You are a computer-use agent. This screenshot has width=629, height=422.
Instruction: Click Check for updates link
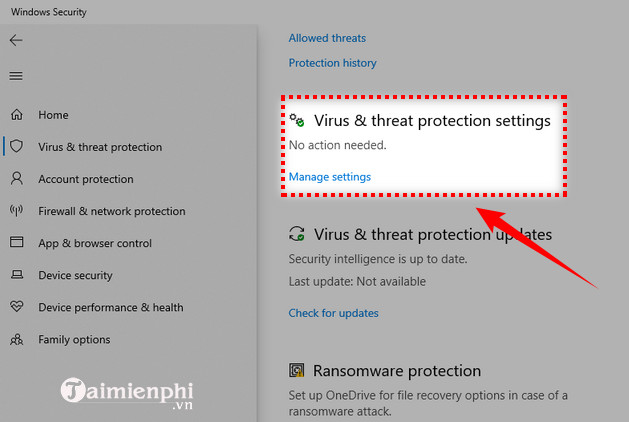333,313
